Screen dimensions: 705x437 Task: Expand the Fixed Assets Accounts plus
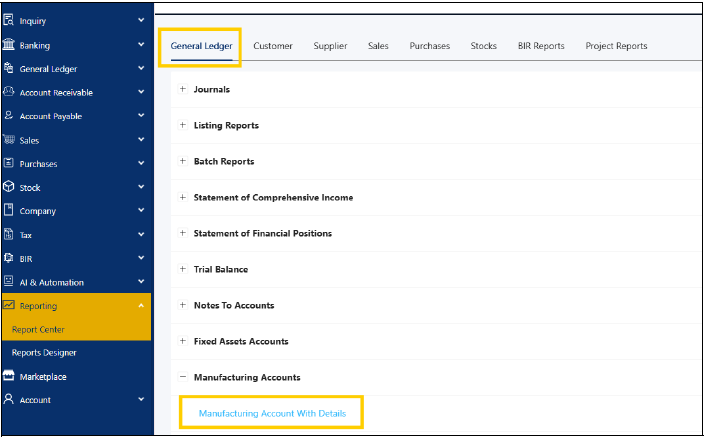[x=183, y=341]
